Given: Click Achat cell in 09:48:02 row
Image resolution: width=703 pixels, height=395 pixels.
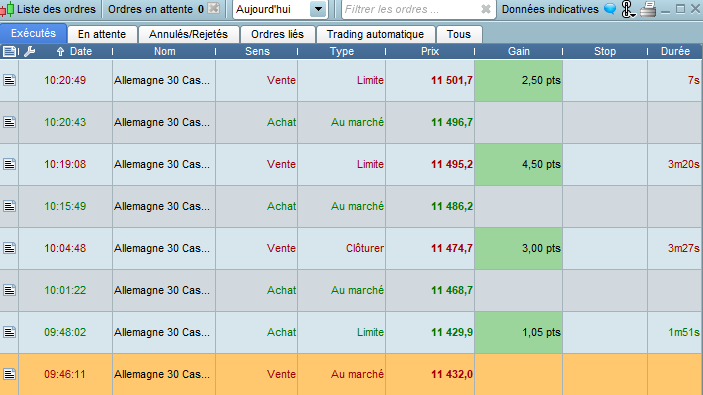Looking at the screenshot, I should tap(256, 332).
